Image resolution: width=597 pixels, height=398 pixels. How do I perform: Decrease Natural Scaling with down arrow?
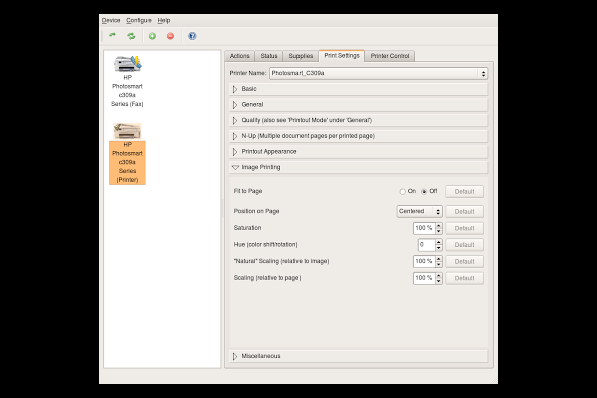(x=439, y=264)
